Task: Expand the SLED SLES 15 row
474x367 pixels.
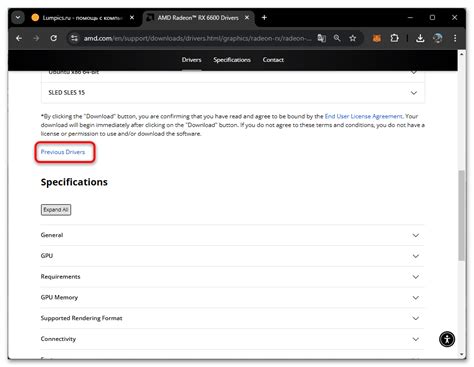Action: [233, 93]
